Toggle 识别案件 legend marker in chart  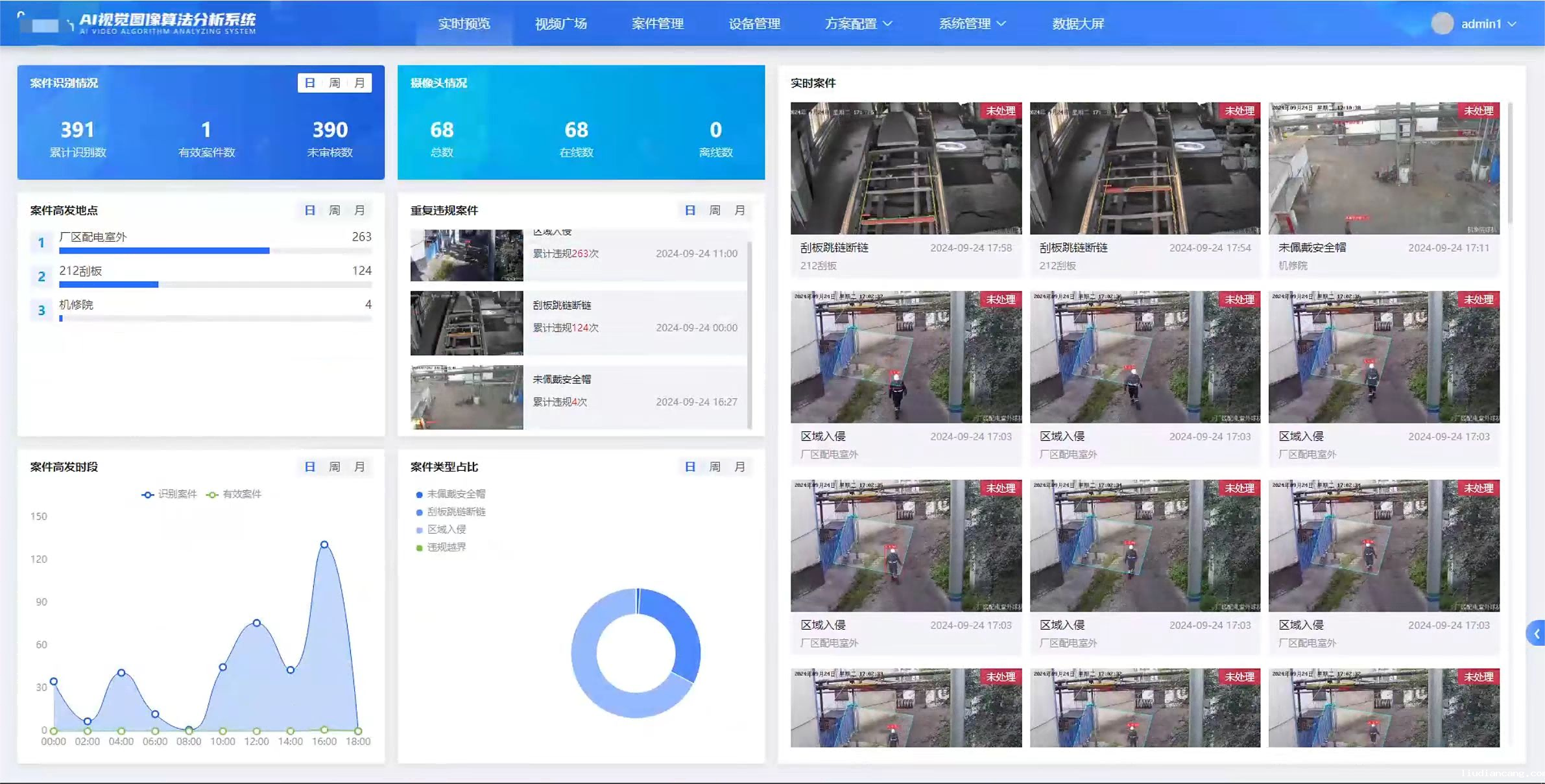(x=148, y=495)
